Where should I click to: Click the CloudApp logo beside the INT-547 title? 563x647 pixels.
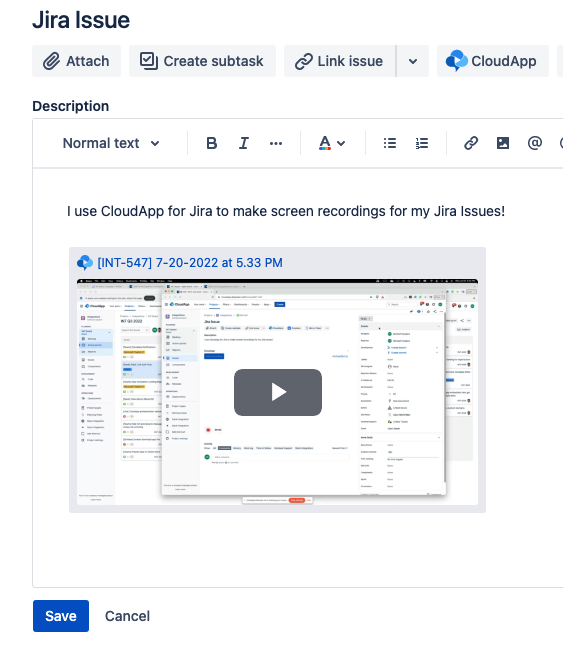[x=85, y=262]
